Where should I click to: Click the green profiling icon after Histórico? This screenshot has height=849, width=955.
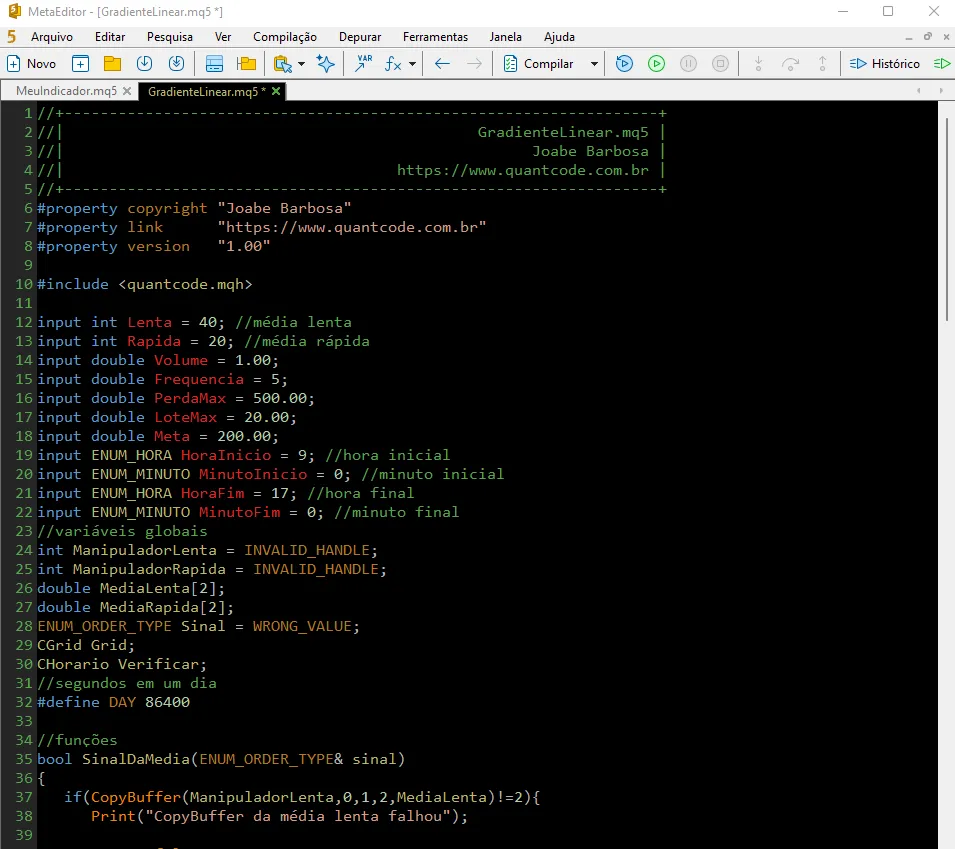click(942, 63)
